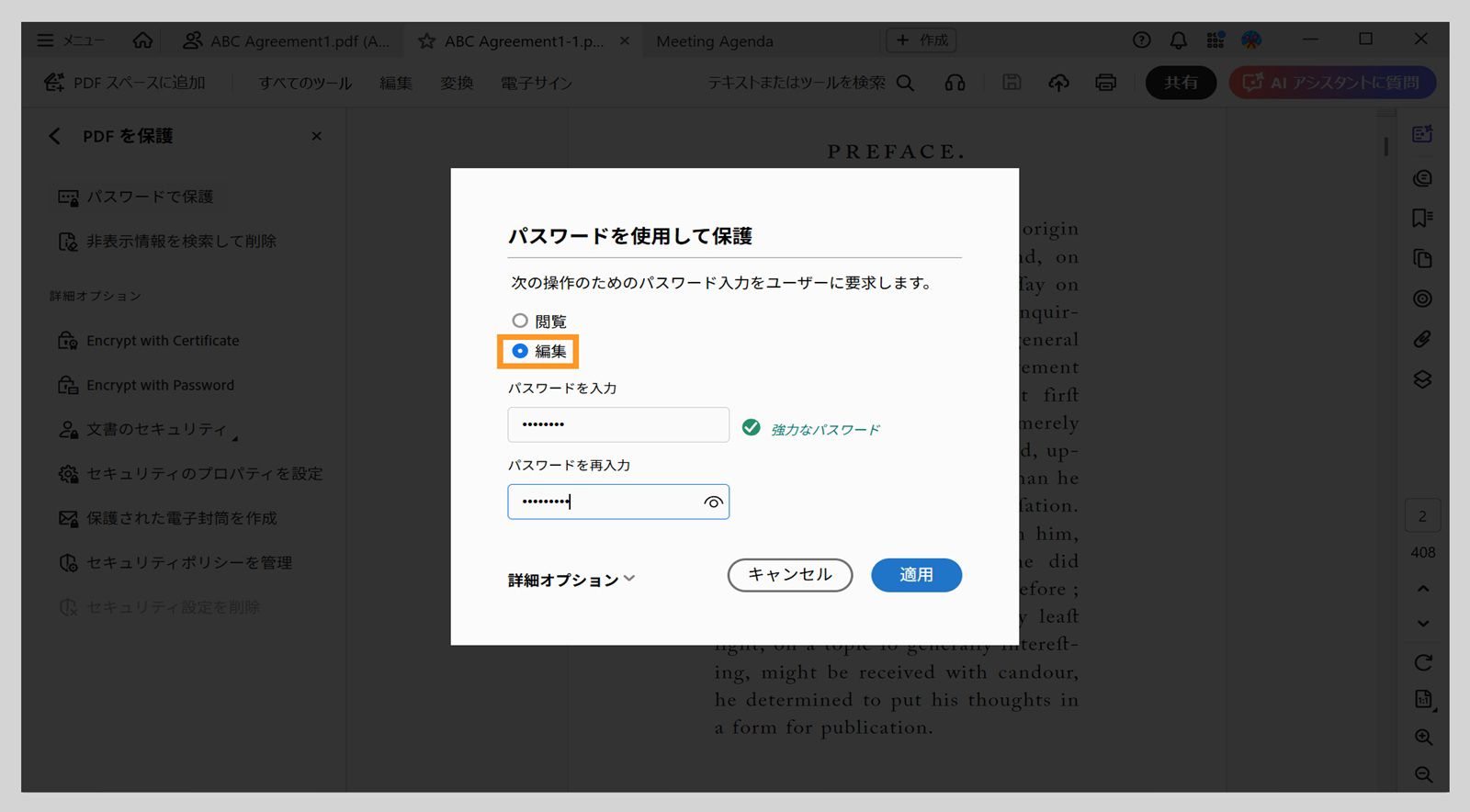Select Encrypt with Password
The image size is (1470, 812).
(146, 385)
